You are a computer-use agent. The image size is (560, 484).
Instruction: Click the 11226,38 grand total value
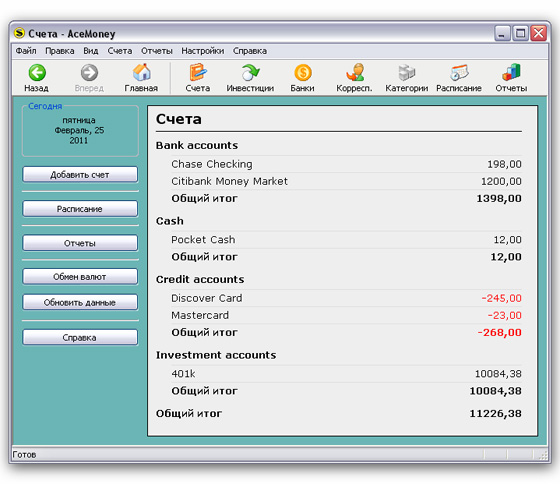pyautogui.click(x=495, y=414)
